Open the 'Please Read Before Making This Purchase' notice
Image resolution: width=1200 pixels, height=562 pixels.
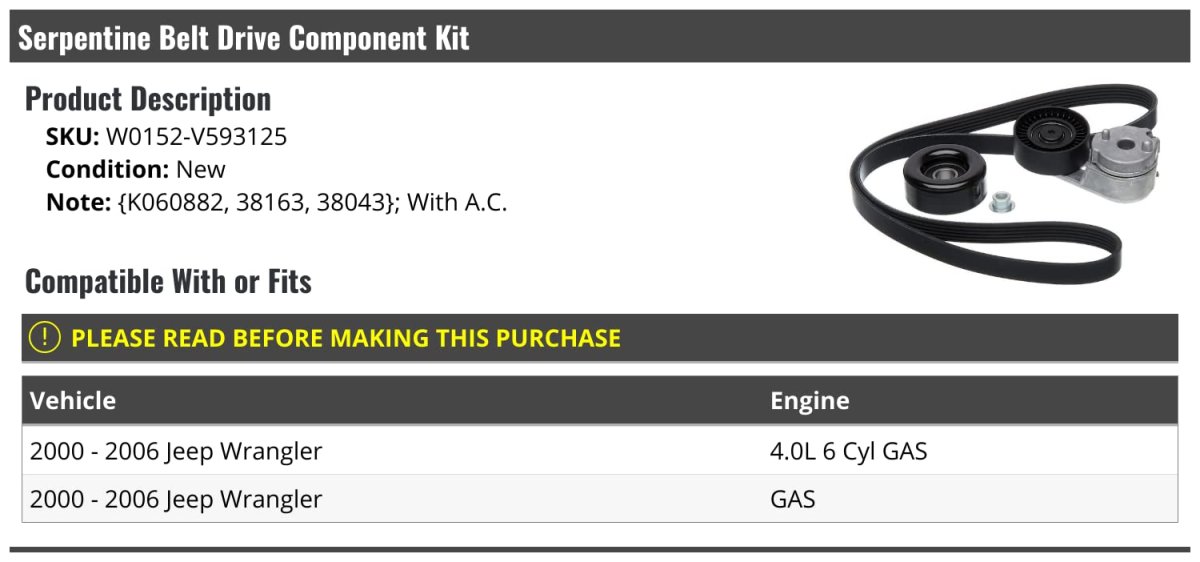click(345, 338)
